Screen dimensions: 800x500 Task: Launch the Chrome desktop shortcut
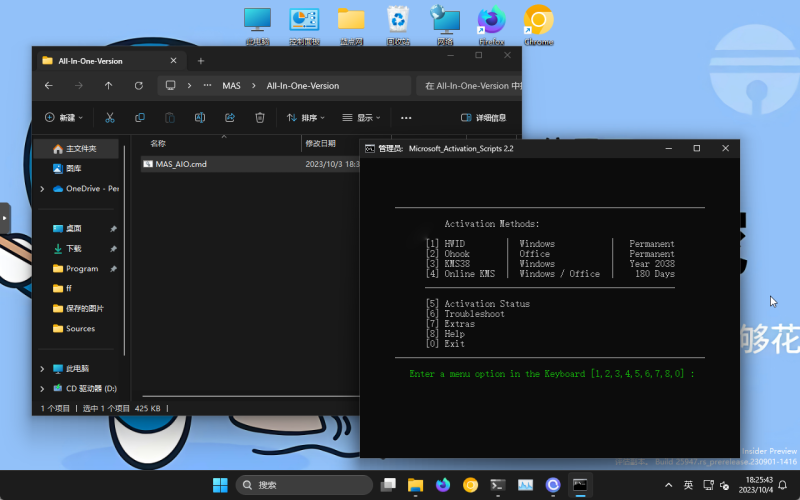(x=538, y=26)
